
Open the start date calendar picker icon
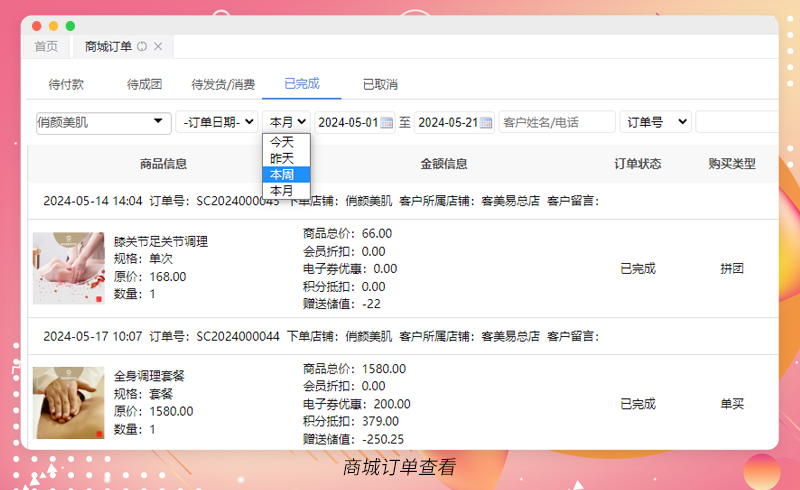coord(387,122)
